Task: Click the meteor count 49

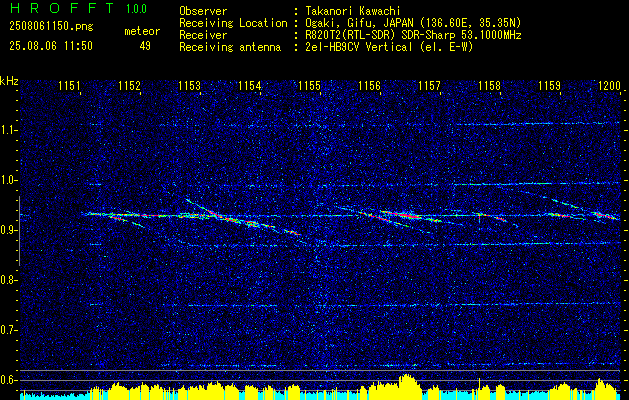Action: point(145,46)
